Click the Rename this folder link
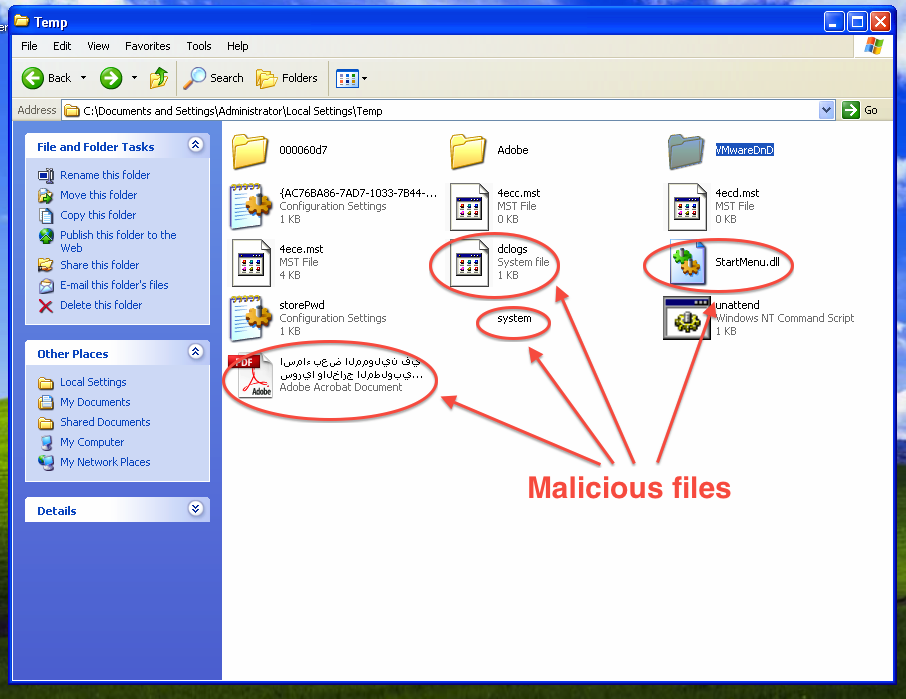This screenshot has width=906, height=699. [106, 175]
